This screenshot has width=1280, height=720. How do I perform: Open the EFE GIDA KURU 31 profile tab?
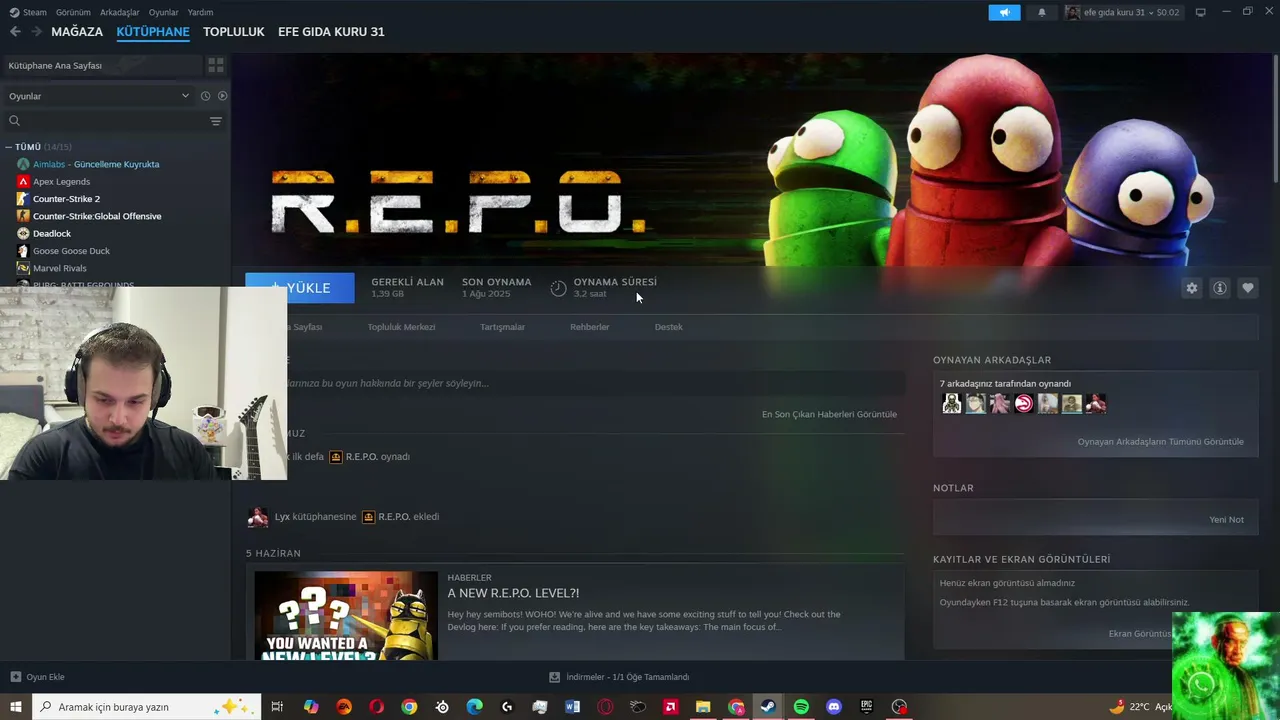(331, 32)
